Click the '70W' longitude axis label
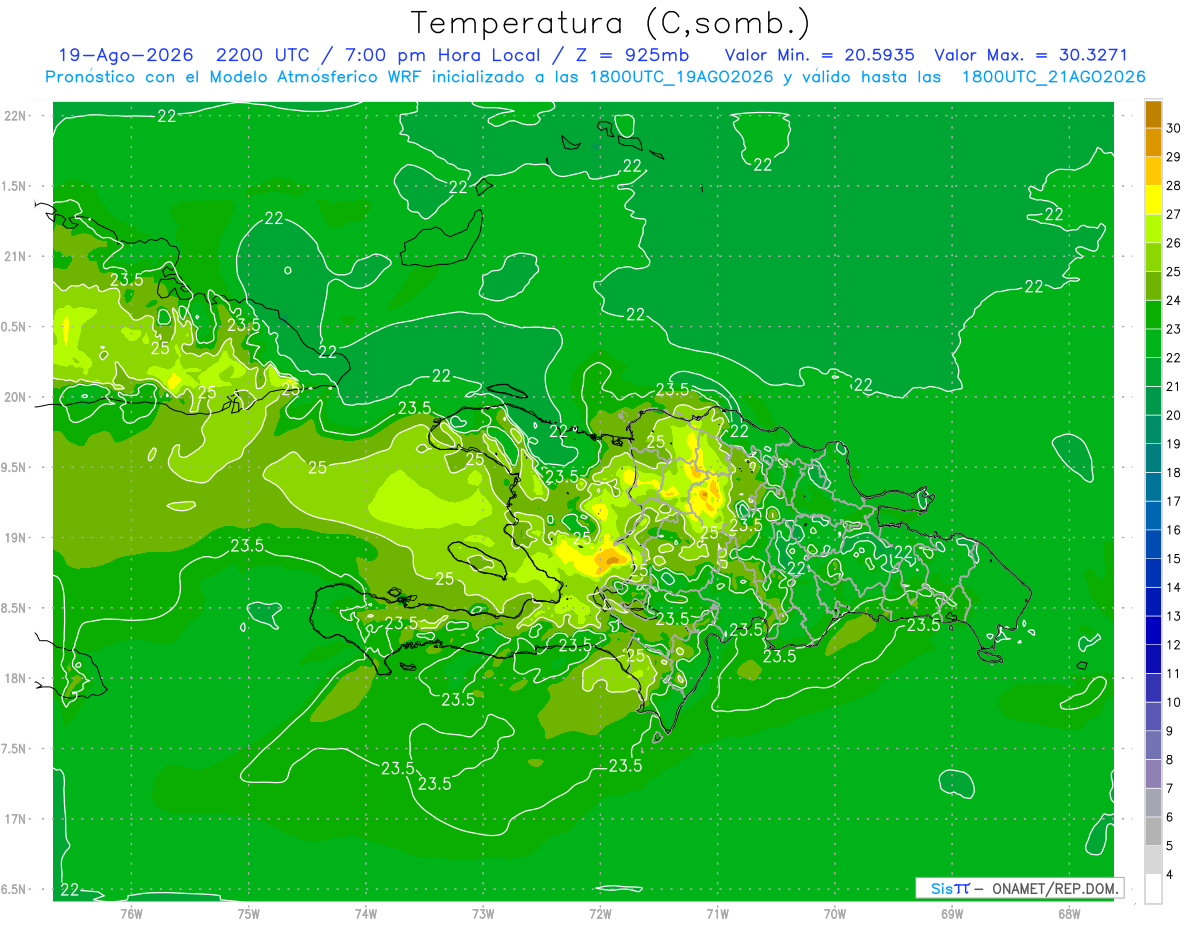 [x=835, y=913]
